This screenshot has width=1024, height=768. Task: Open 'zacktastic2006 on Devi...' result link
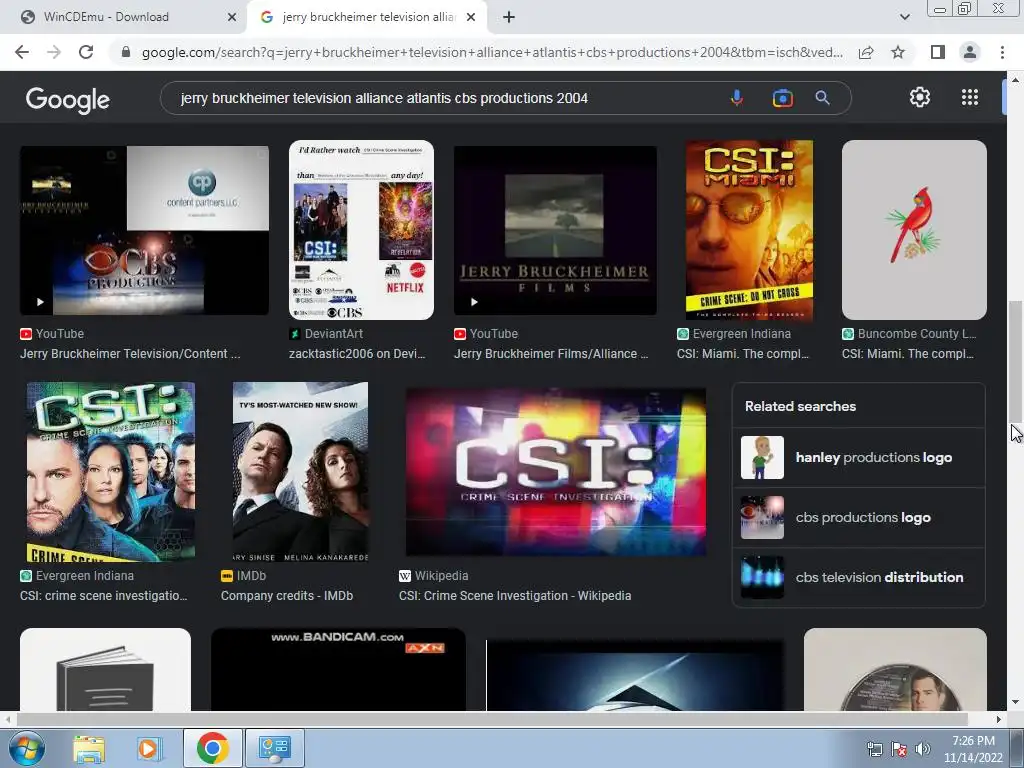point(357,353)
